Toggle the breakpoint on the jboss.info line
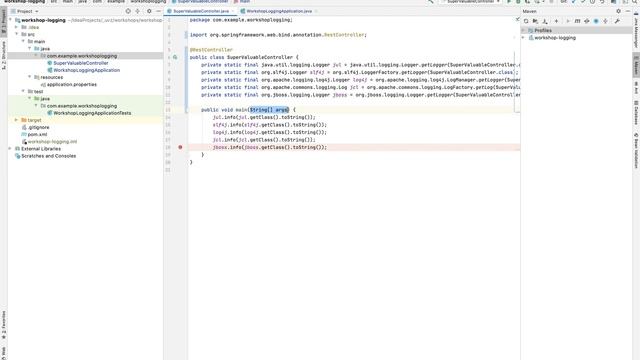Screen dimensions: 640x360 (180, 147)
